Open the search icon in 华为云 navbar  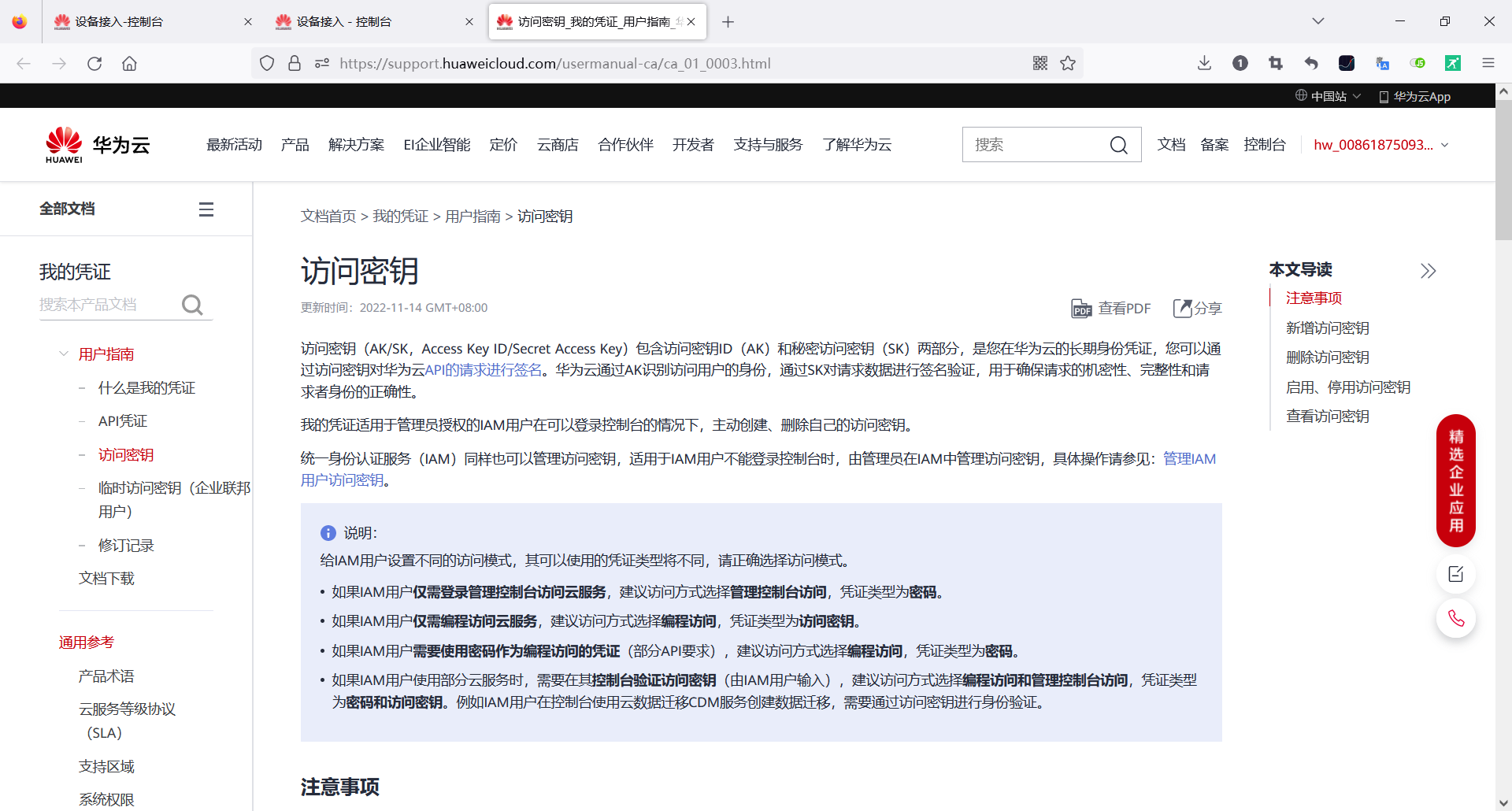pyautogui.click(x=1119, y=145)
